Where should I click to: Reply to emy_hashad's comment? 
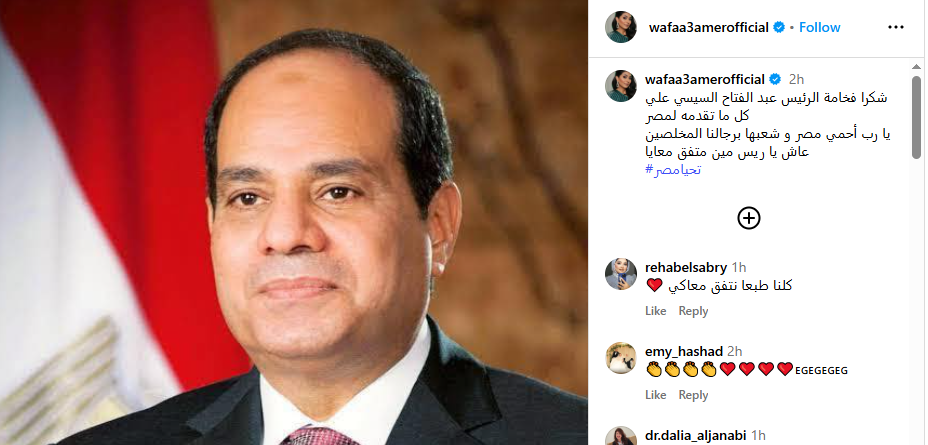pyautogui.click(x=693, y=395)
